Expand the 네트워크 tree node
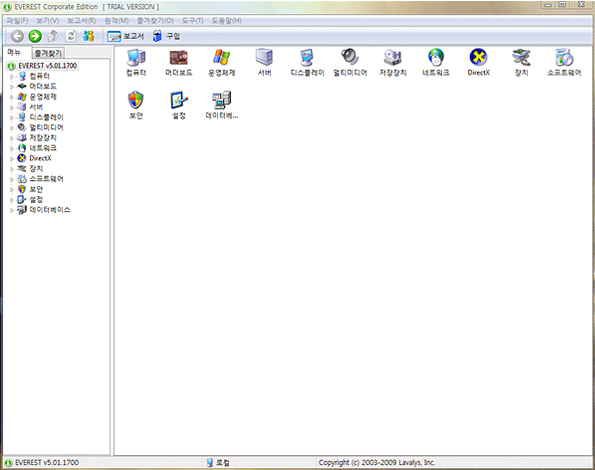 point(11,148)
